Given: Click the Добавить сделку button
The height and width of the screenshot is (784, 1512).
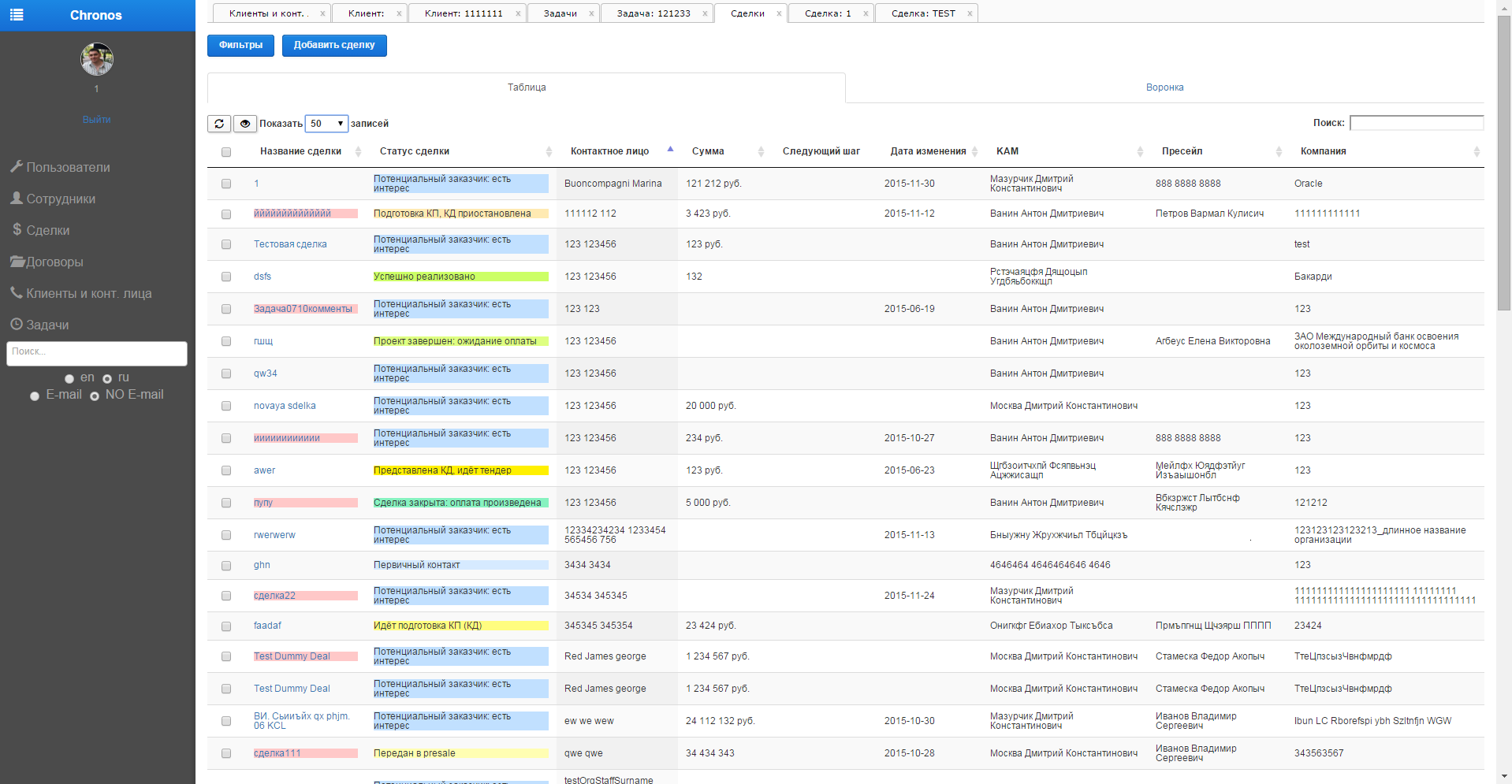Looking at the screenshot, I should point(334,45).
